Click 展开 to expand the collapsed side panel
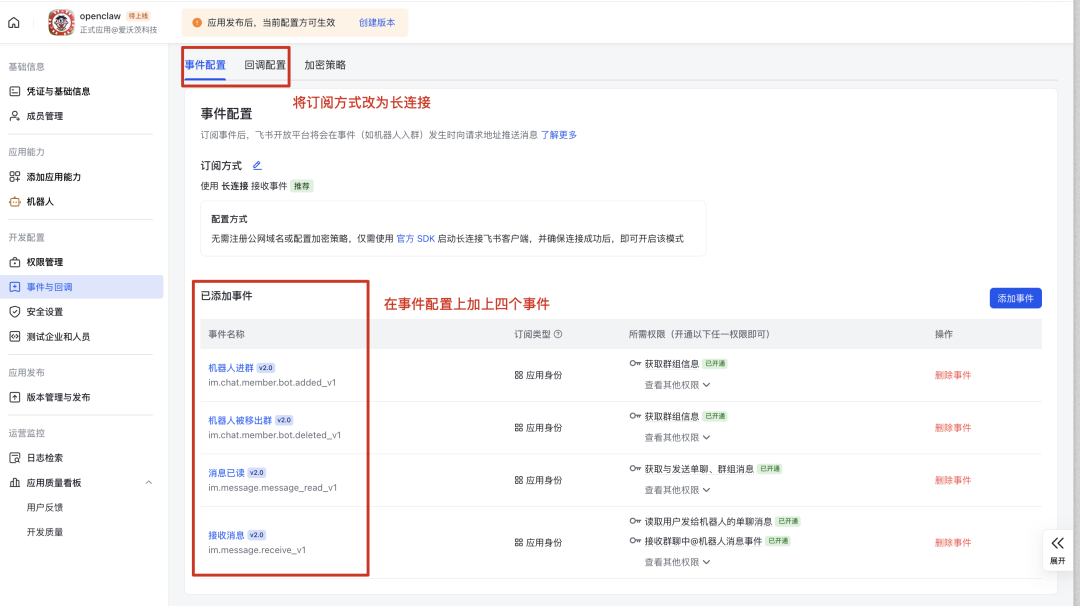This screenshot has height=606, width=1080. click(x=1058, y=550)
